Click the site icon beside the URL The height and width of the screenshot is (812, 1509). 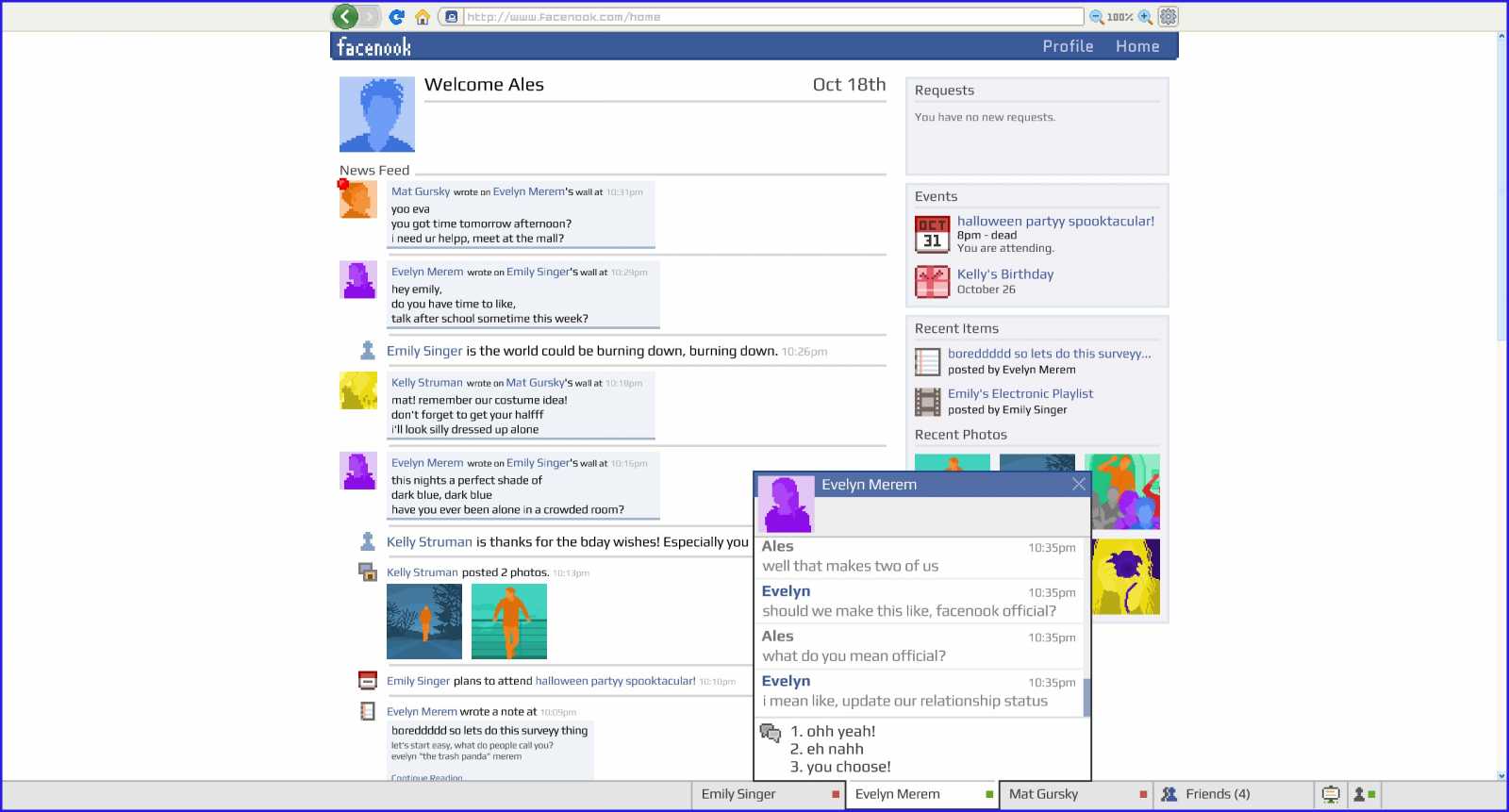pos(452,17)
